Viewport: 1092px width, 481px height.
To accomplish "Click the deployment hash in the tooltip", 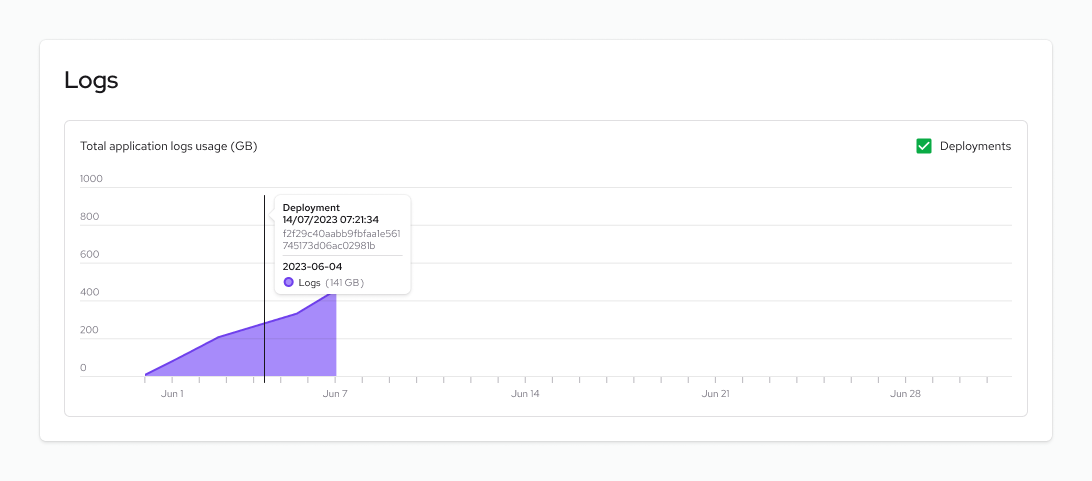I will [341, 239].
